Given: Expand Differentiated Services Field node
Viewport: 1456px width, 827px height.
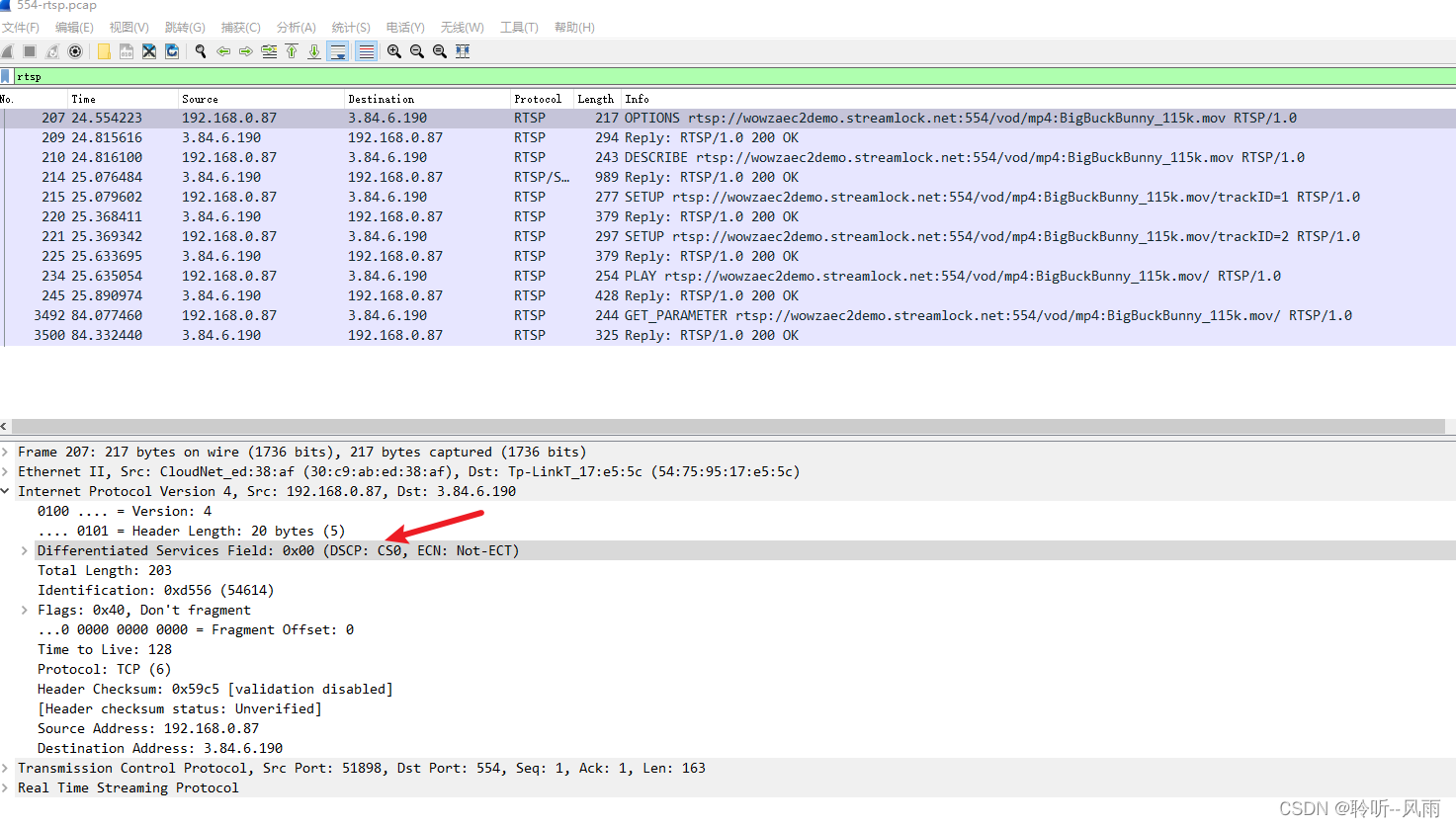Looking at the screenshot, I should (25, 550).
